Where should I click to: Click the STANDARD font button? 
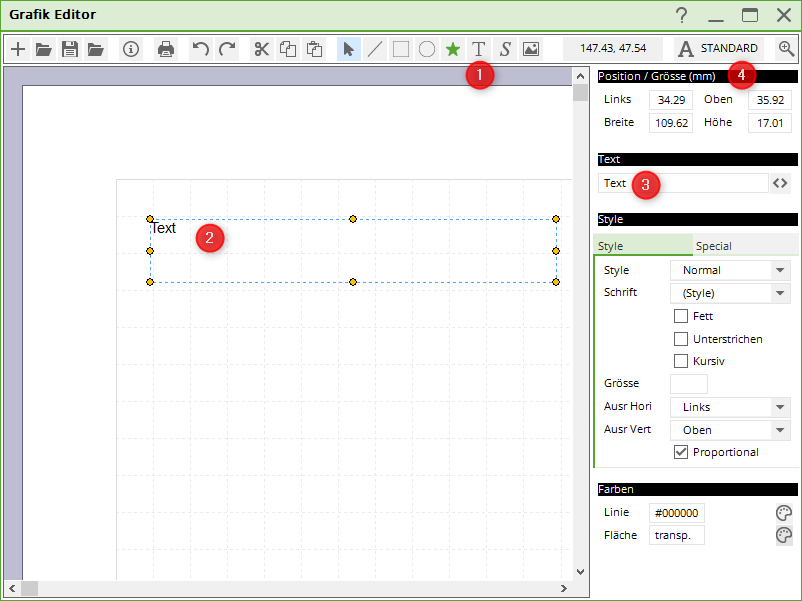coord(718,48)
